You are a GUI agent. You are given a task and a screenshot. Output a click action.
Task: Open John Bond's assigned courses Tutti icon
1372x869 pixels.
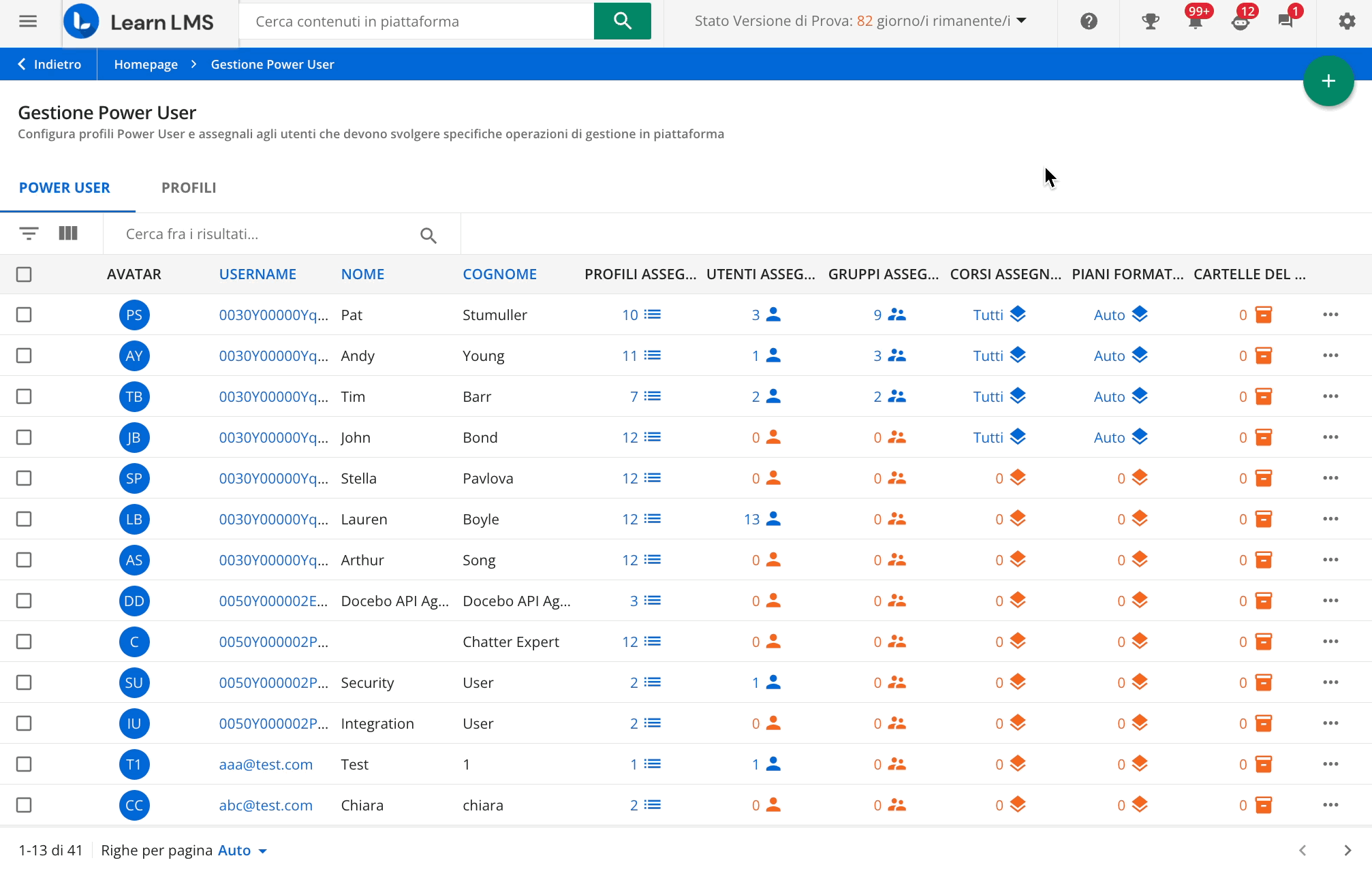(1018, 437)
